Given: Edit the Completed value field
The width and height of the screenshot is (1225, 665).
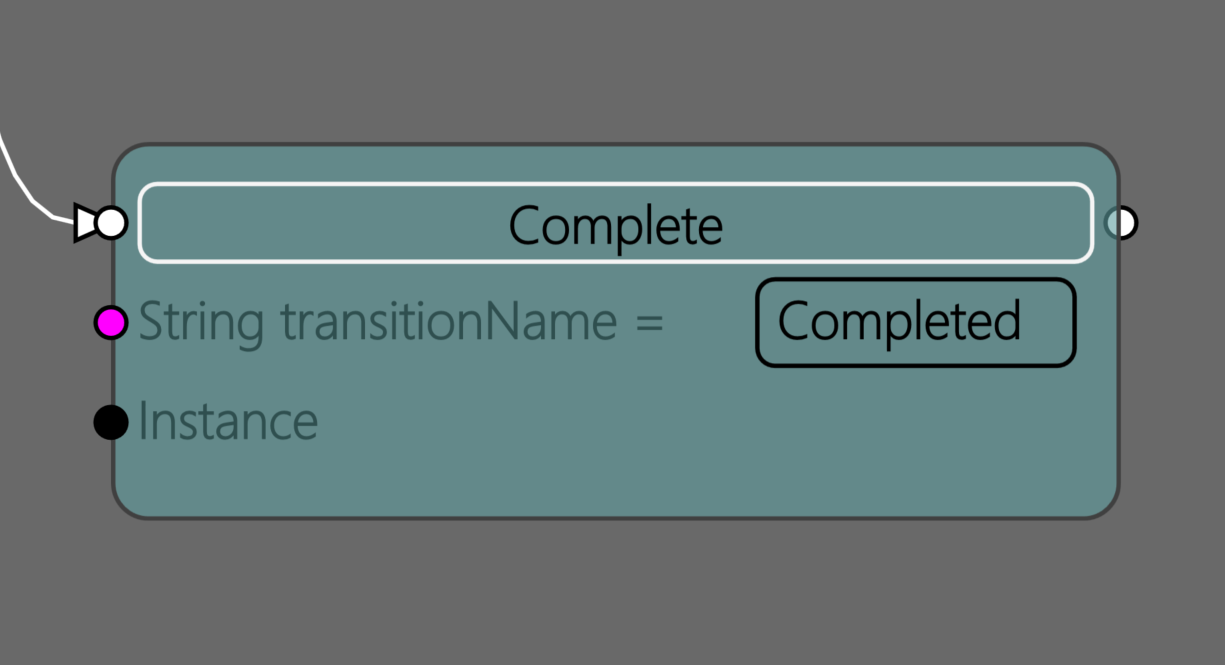Looking at the screenshot, I should [x=915, y=322].
